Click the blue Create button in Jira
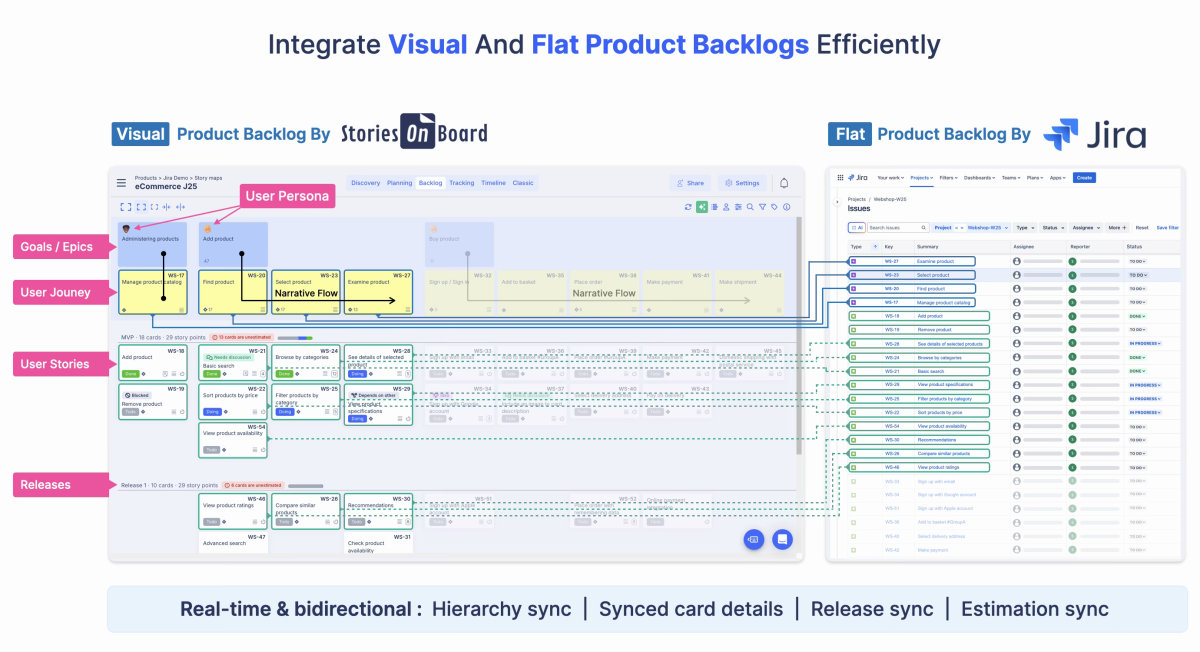1200x652 pixels. coord(1084,178)
